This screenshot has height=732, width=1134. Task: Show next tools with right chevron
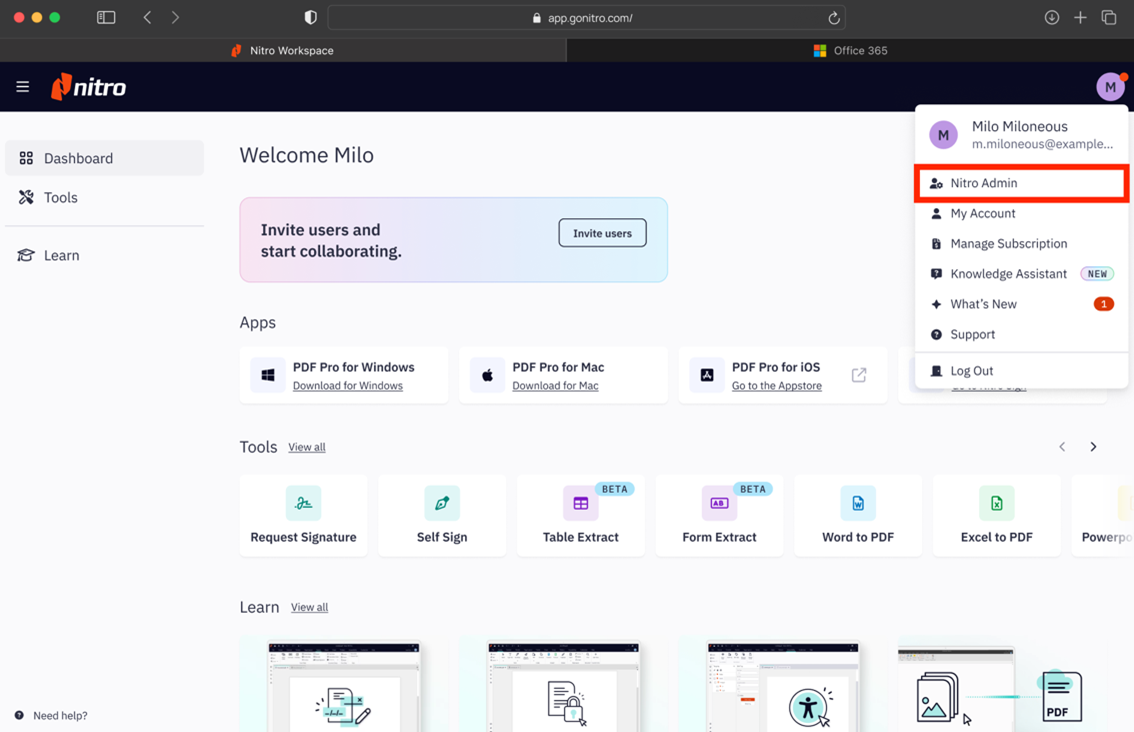coord(1093,447)
